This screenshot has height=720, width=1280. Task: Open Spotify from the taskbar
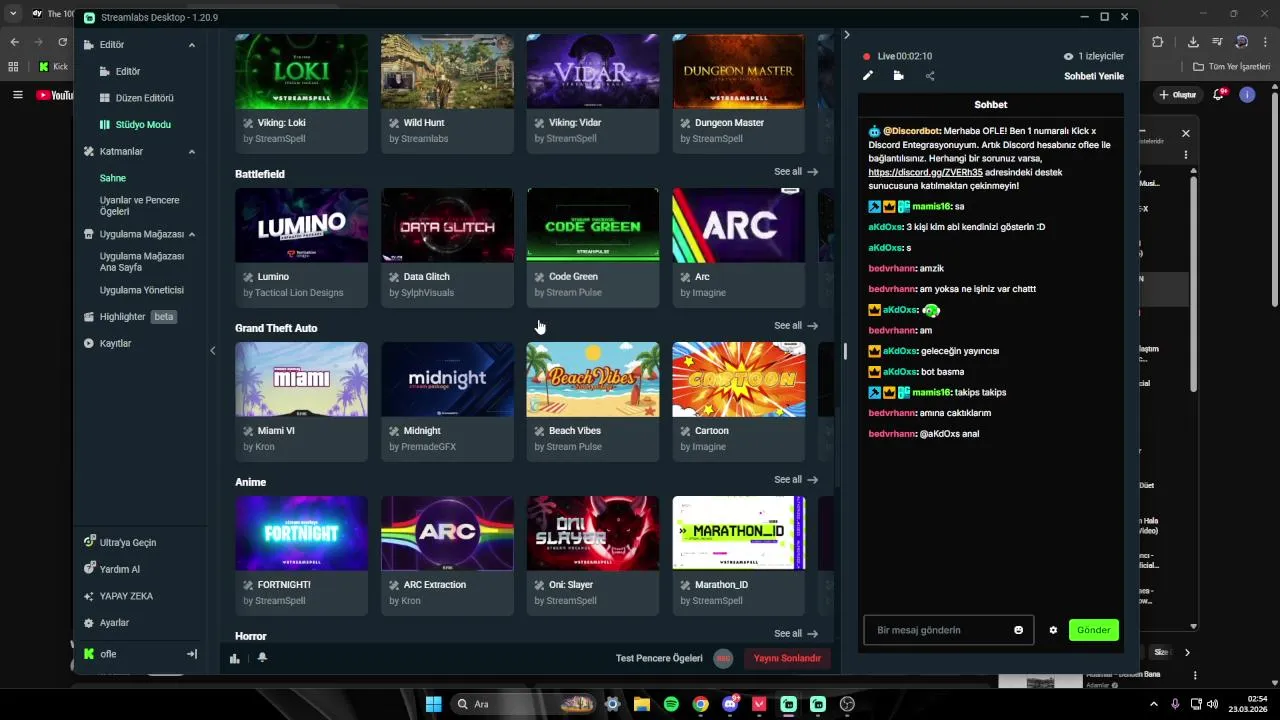[x=671, y=704]
